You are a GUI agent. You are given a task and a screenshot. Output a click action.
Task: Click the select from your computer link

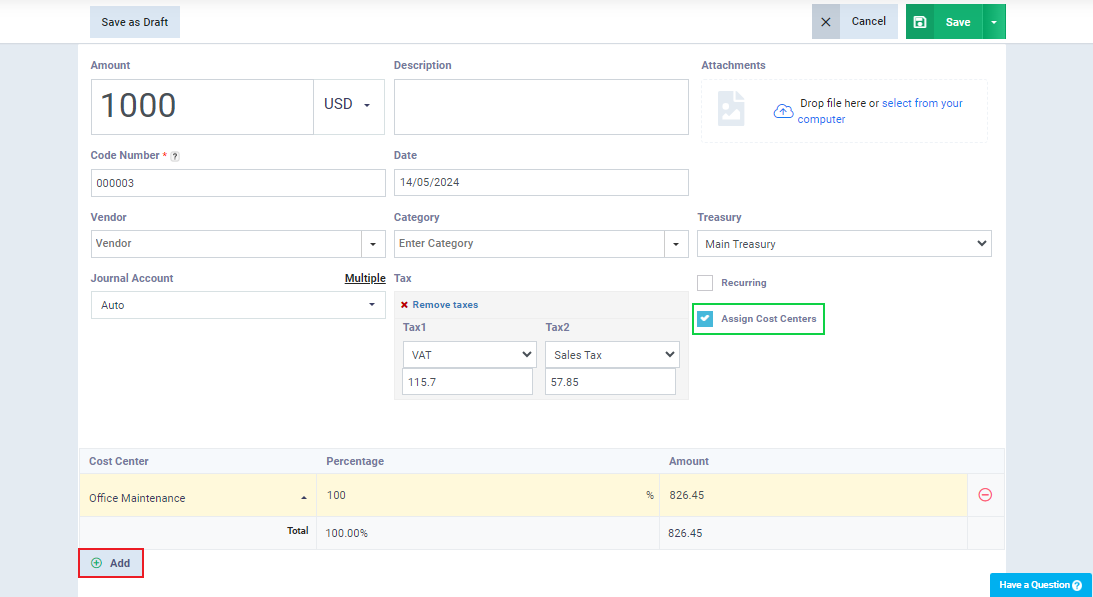[880, 111]
